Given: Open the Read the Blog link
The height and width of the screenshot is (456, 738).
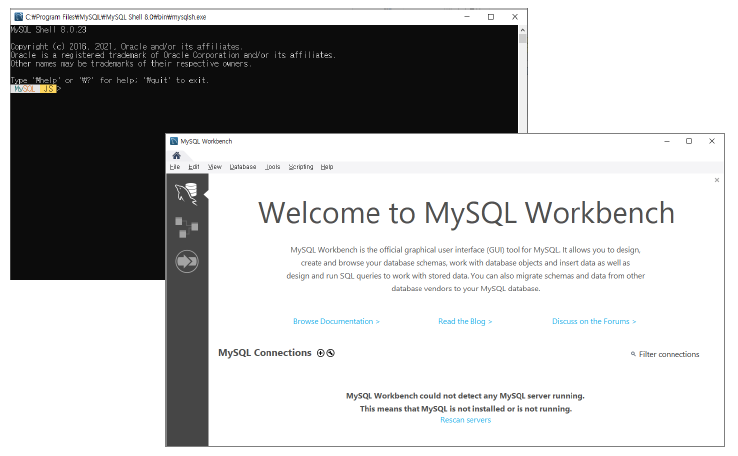Looking at the screenshot, I should (x=465, y=321).
